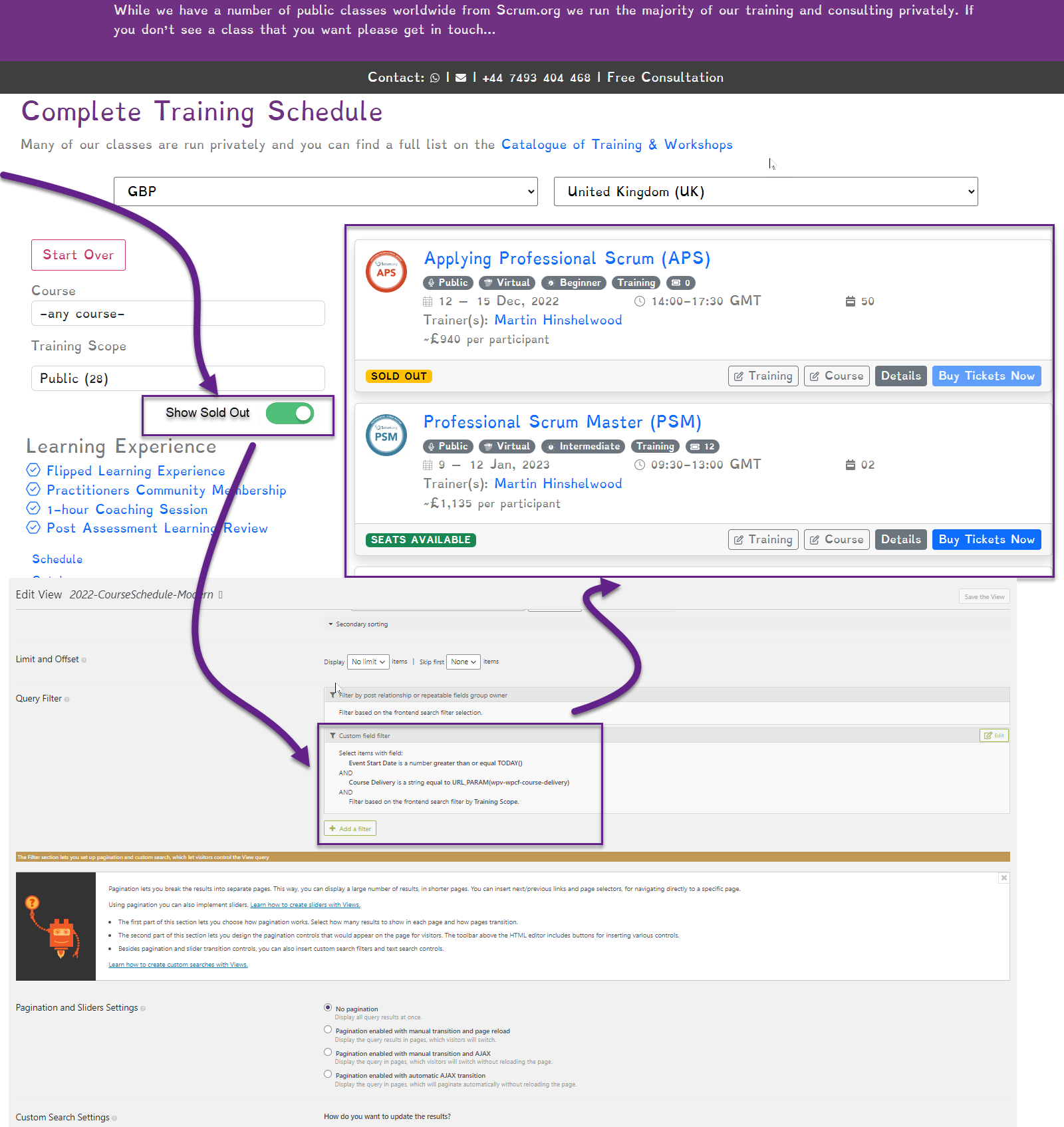The width and height of the screenshot is (1064, 1127).
Task: Click Buy Tickets Now for PSM
Action: [x=987, y=540]
